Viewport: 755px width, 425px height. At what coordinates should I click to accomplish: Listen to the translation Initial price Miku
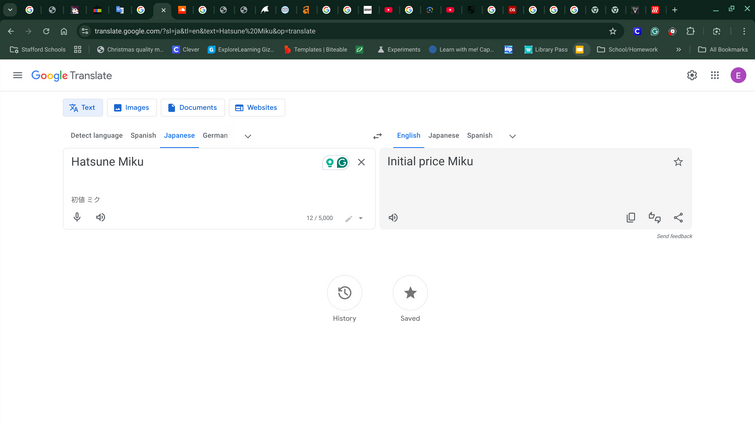tap(393, 218)
